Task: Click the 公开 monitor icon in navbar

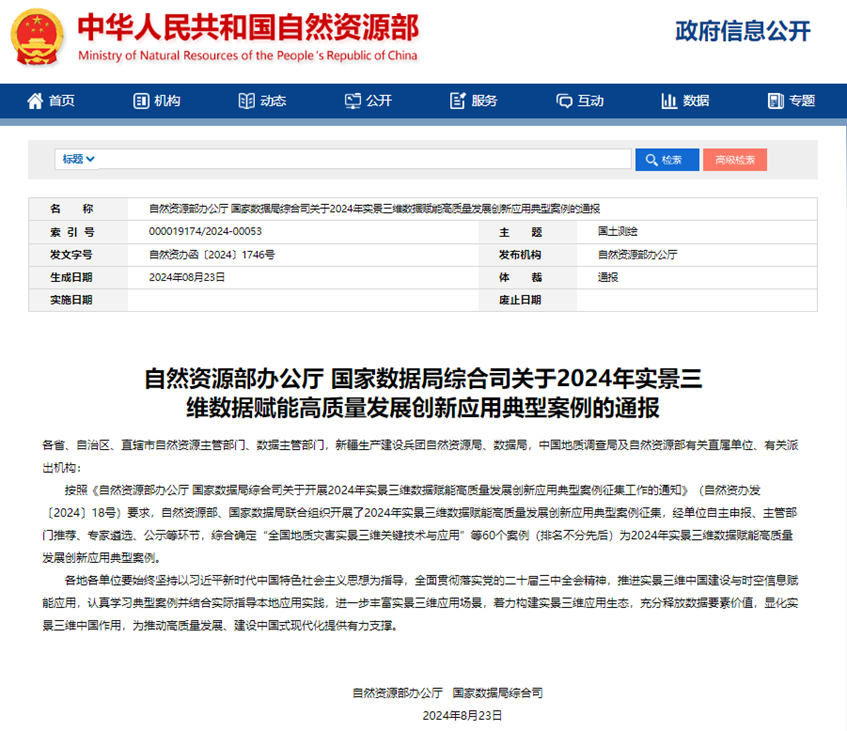Action: [x=352, y=101]
